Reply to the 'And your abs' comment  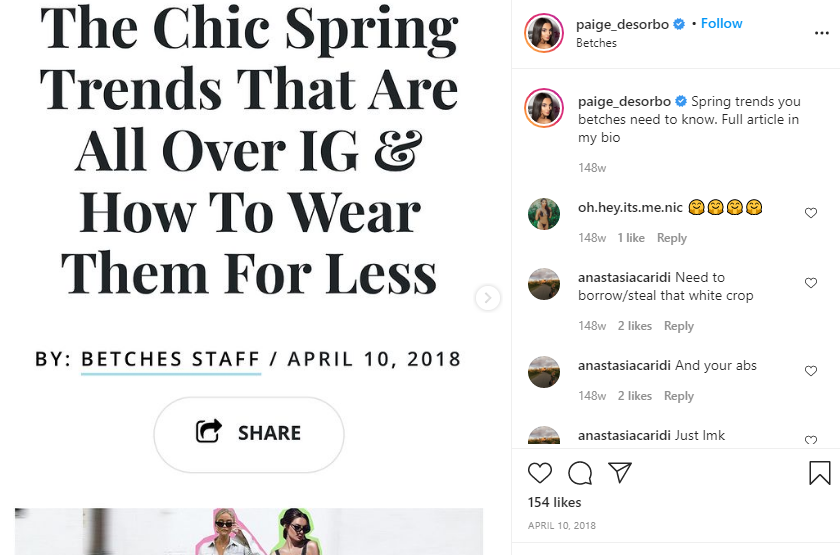[678, 396]
